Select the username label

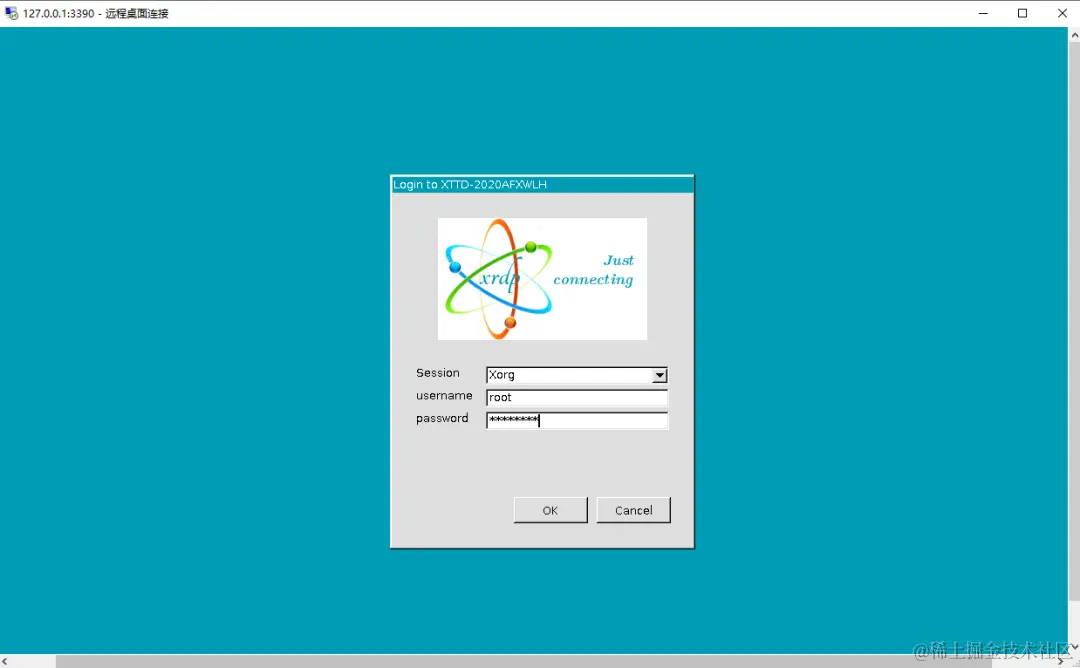tap(444, 395)
